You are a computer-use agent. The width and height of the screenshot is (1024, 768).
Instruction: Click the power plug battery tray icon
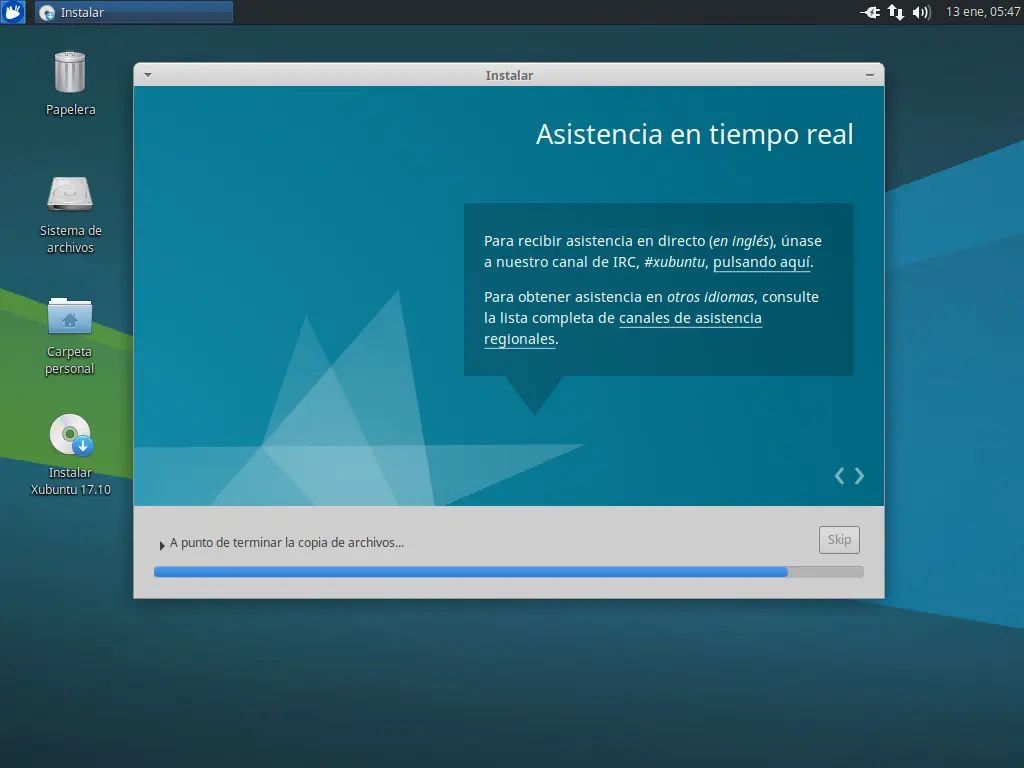tap(871, 12)
